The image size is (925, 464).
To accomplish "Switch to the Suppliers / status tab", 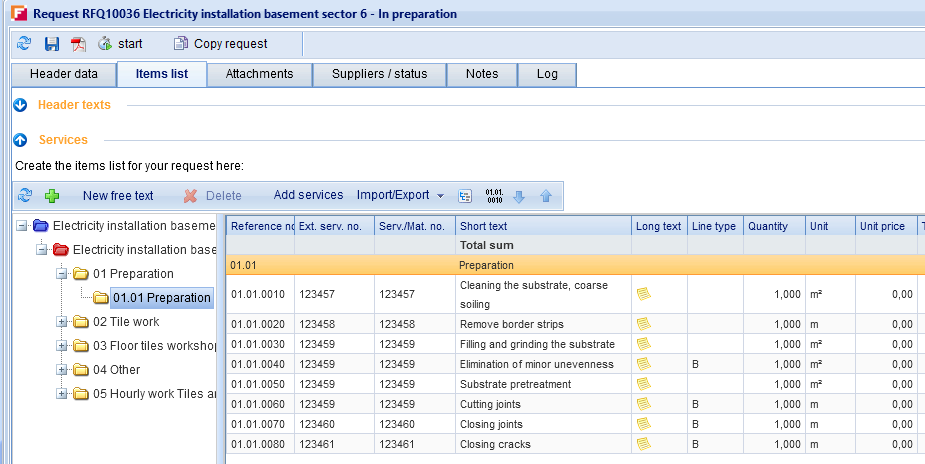I will (379, 74).
